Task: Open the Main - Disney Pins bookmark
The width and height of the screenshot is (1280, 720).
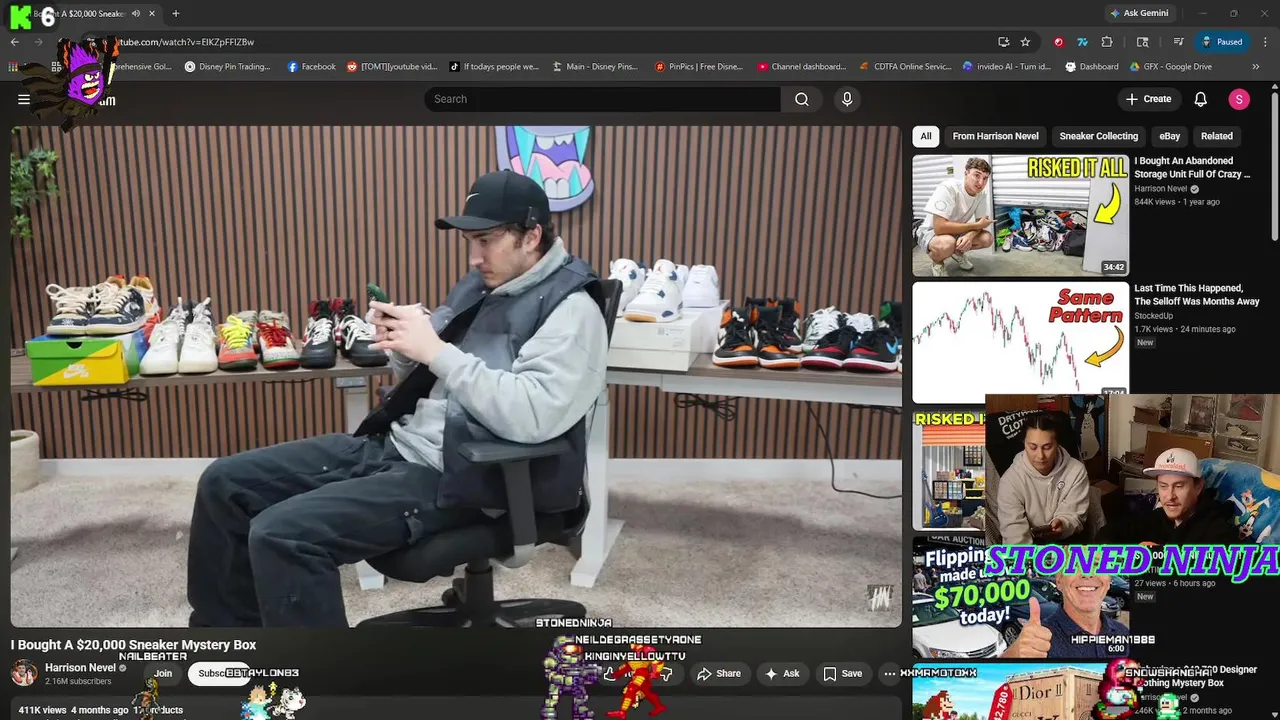Action: pos(594,67)
